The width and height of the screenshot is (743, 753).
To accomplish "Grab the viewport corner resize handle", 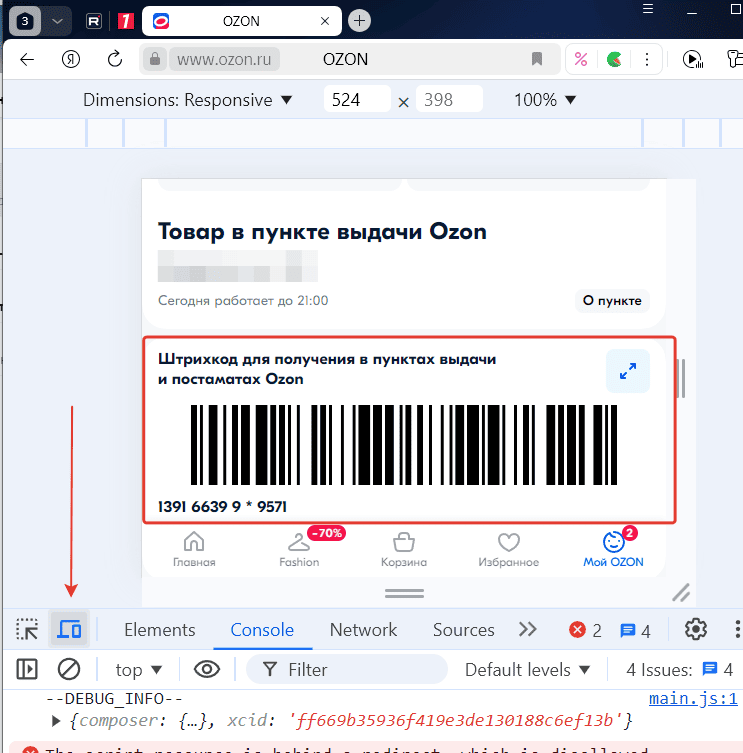I will pos(681,593).
